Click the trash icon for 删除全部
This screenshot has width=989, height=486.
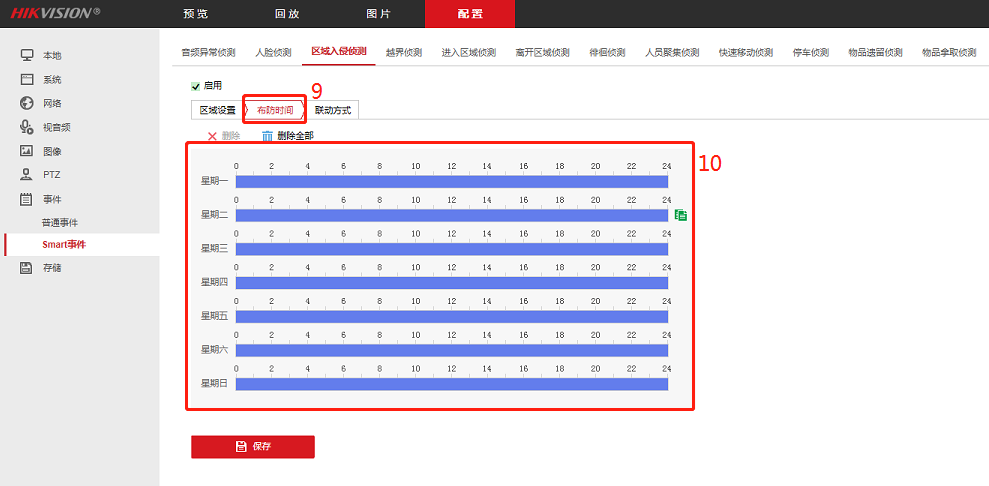(x=267, y=136)
